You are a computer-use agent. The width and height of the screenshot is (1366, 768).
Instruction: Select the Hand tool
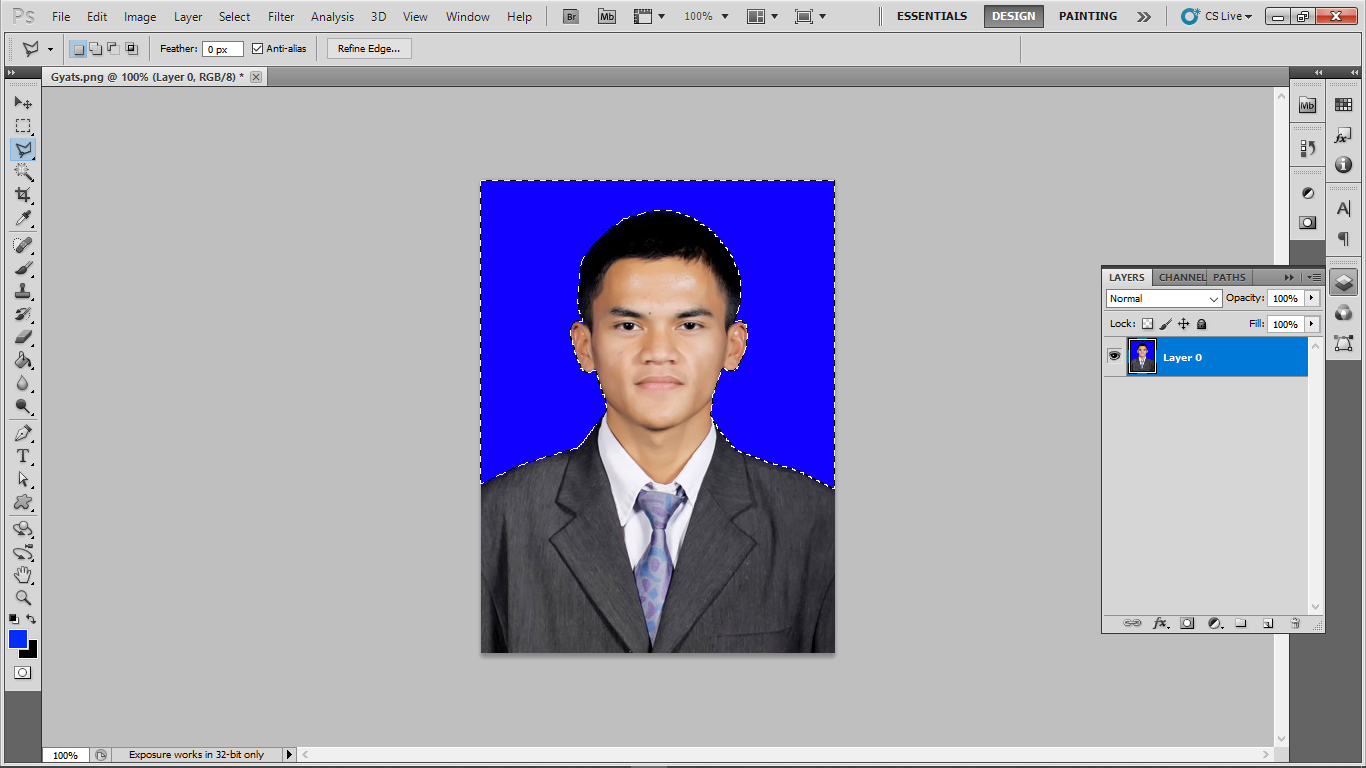23,575
